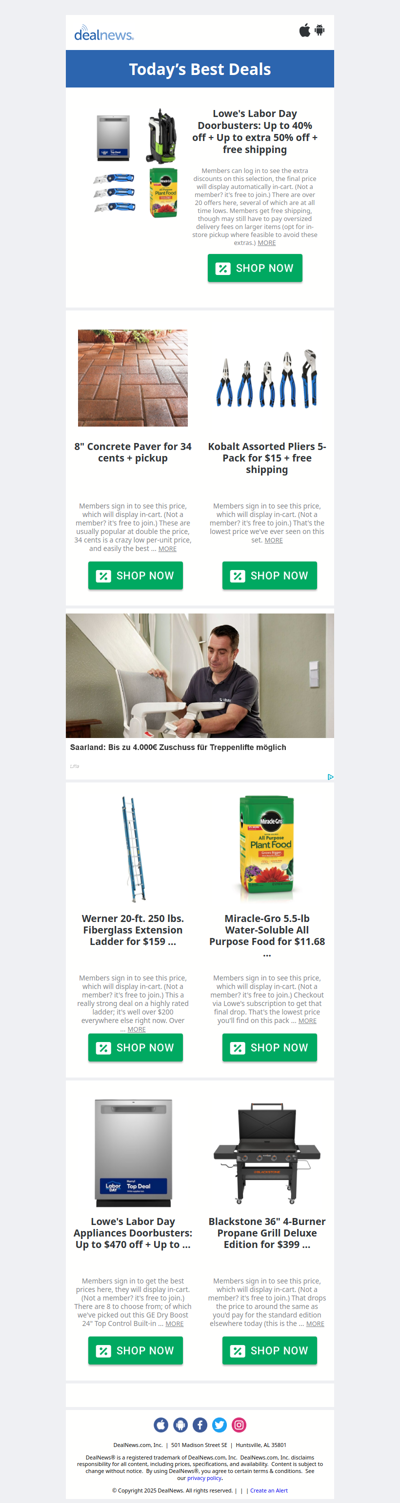The image size is (400, 1503).
Task: Open the Facebook icon in footer
Action: coord(200,1425)
